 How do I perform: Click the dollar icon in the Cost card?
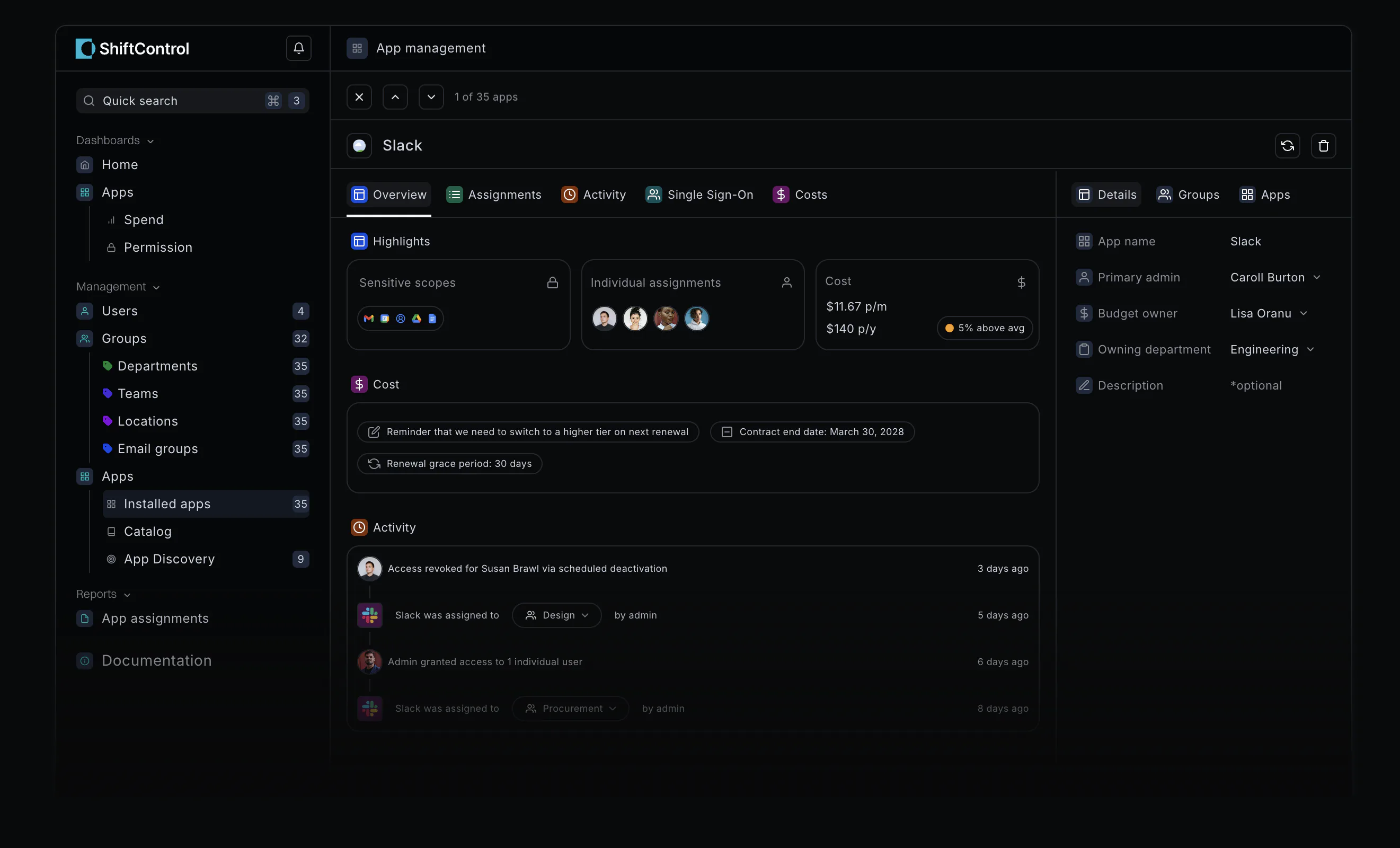[1021, 282]
